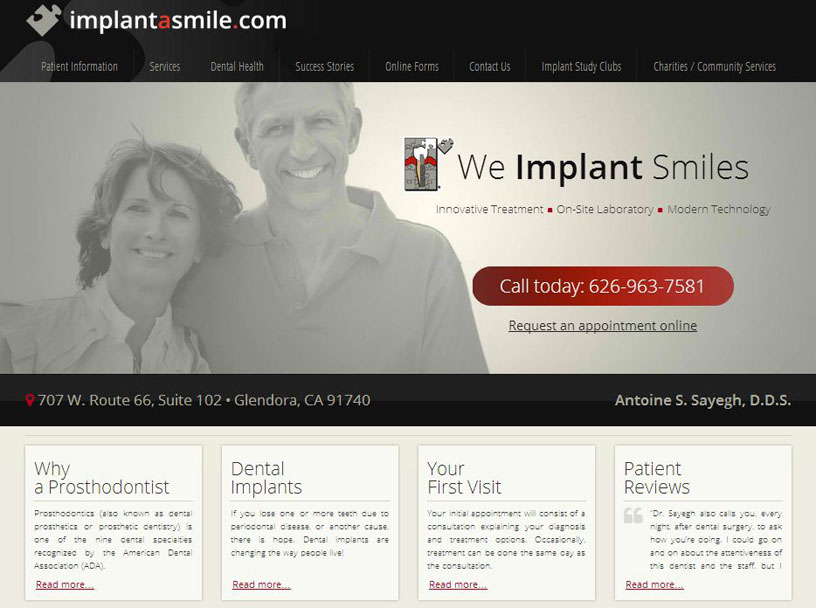The width and height of the screenshot is (816, 608).
Task: Open Implant Study Clubs menu item
Action: (x=581, y=67)
